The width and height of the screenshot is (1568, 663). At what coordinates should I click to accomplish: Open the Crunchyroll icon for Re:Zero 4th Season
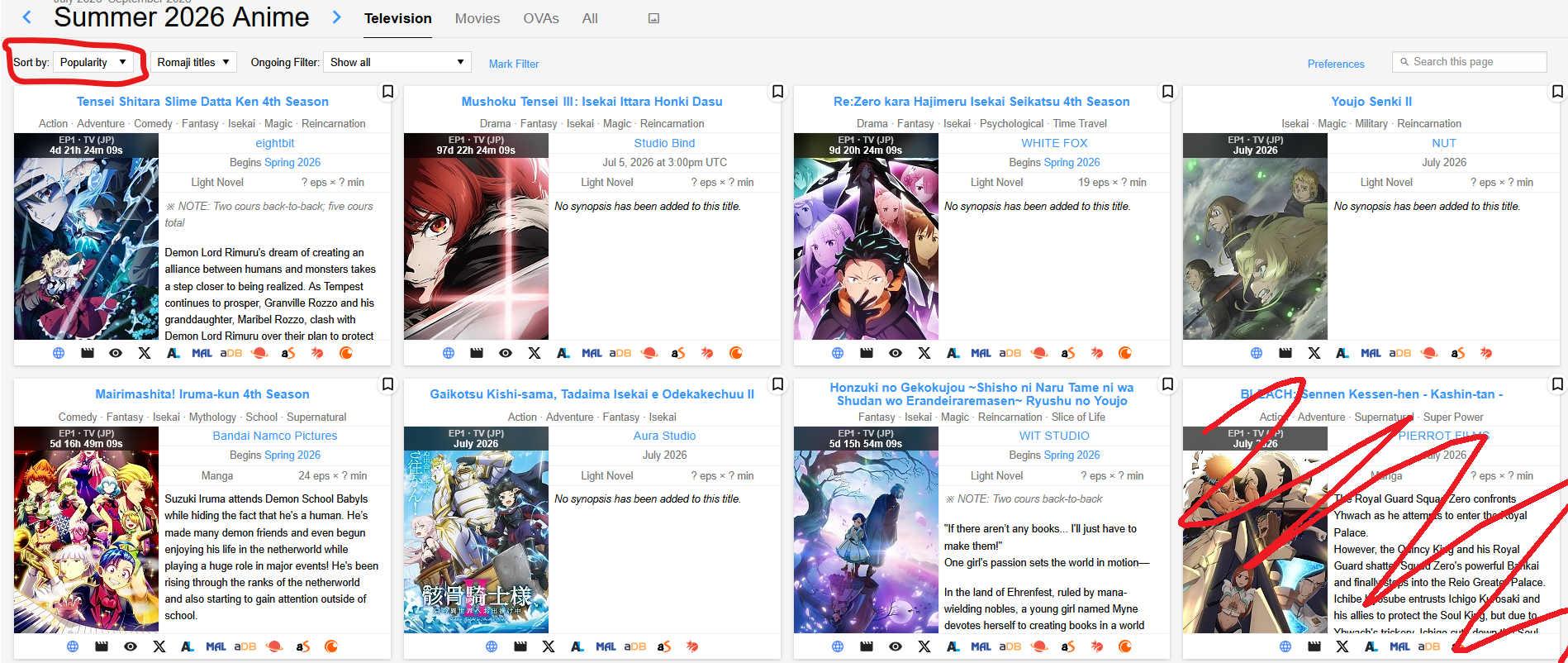tap(1125, 353)
